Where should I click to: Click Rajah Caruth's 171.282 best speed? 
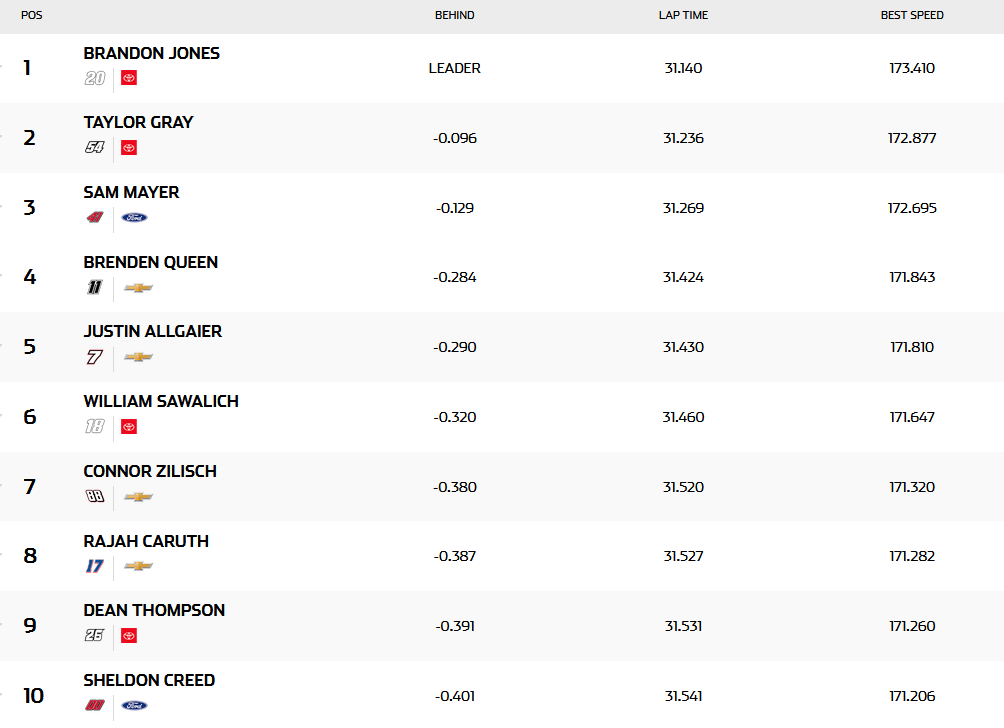pos(912,556)
